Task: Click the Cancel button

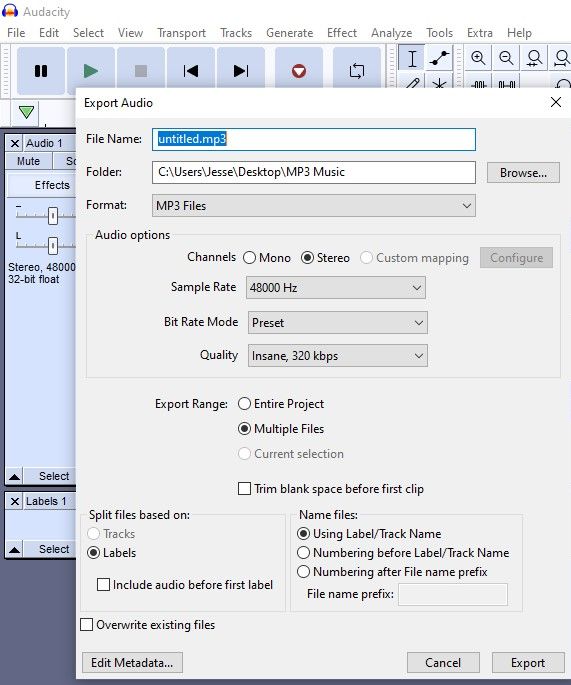Action: [x=443, y=663]
